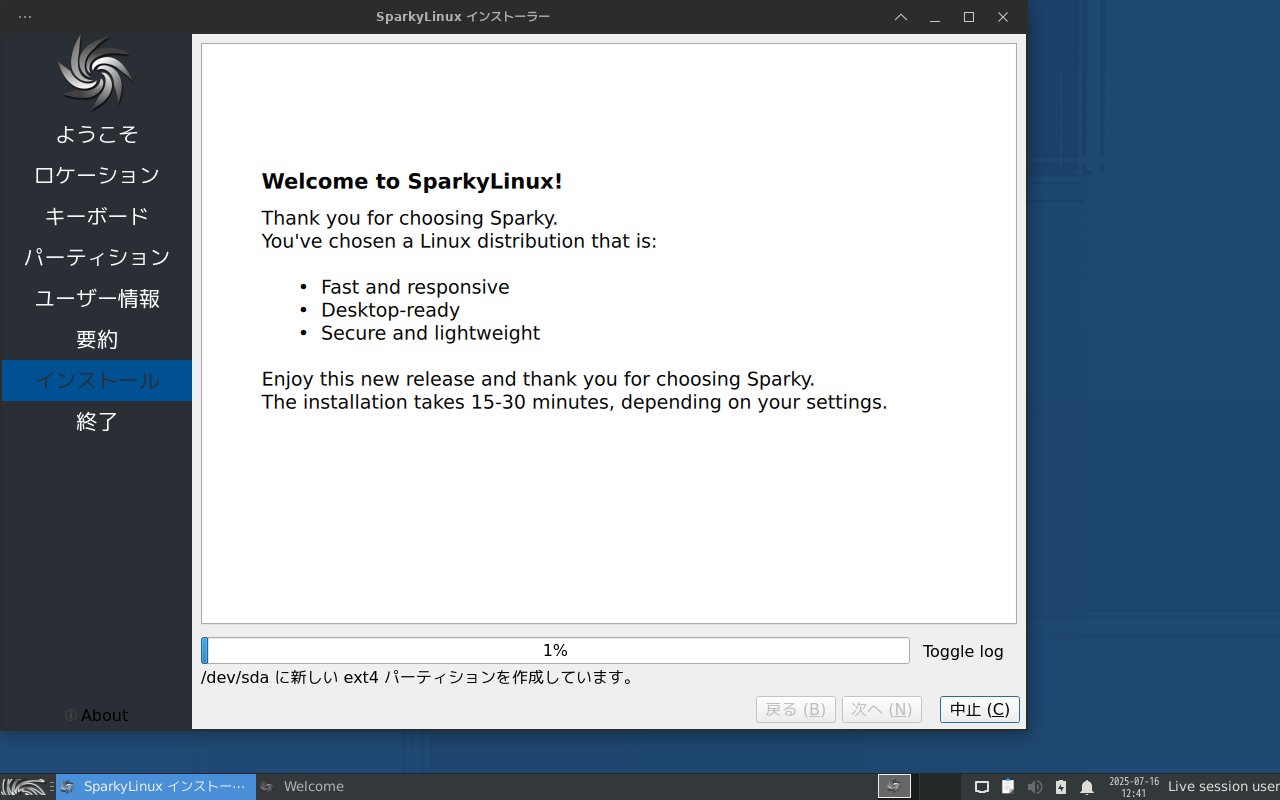Click the 戻る (B) back button
Viewport: 1280px width, 800px height.
795,709
